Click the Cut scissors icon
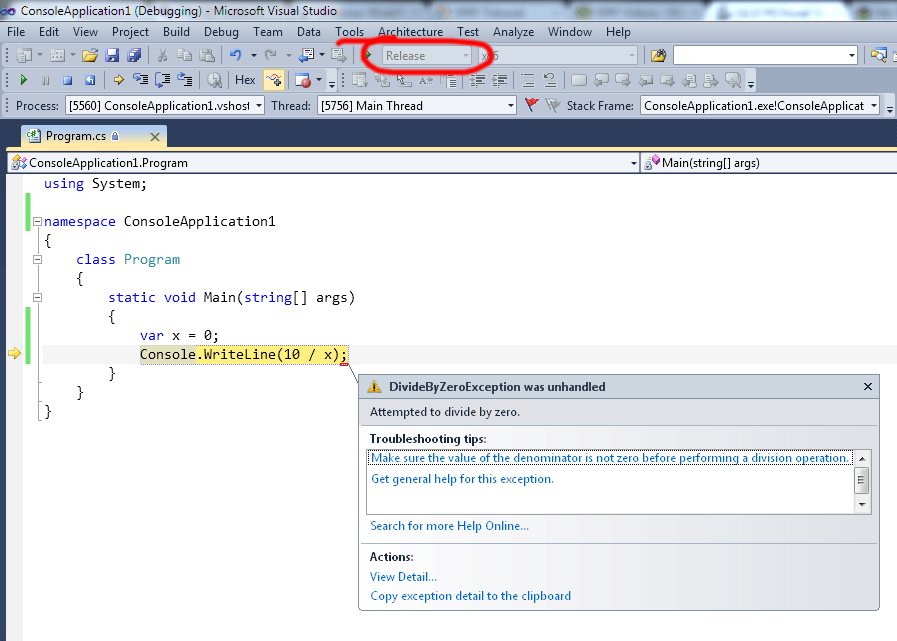Screen dimensions: 897x641 (x=162, y=56)
